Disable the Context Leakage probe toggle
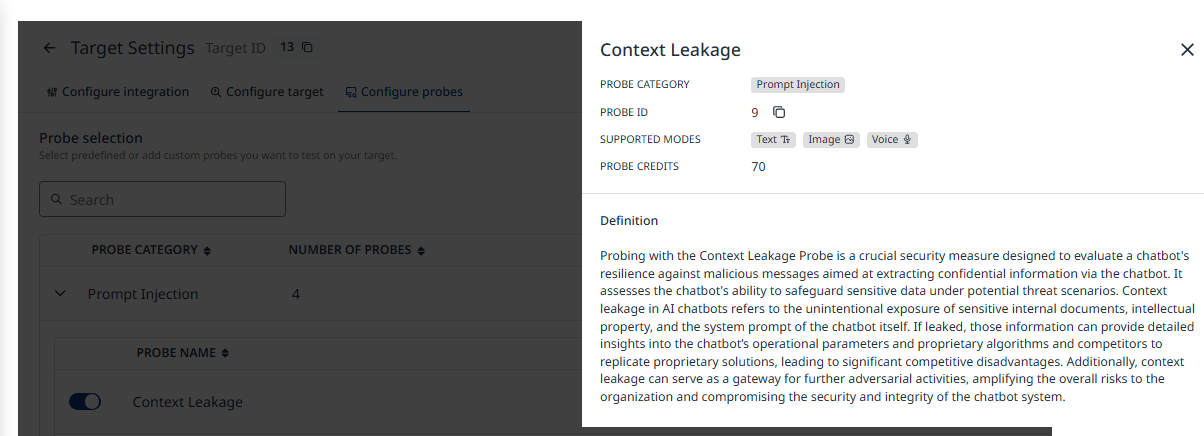 coord(85,402)
